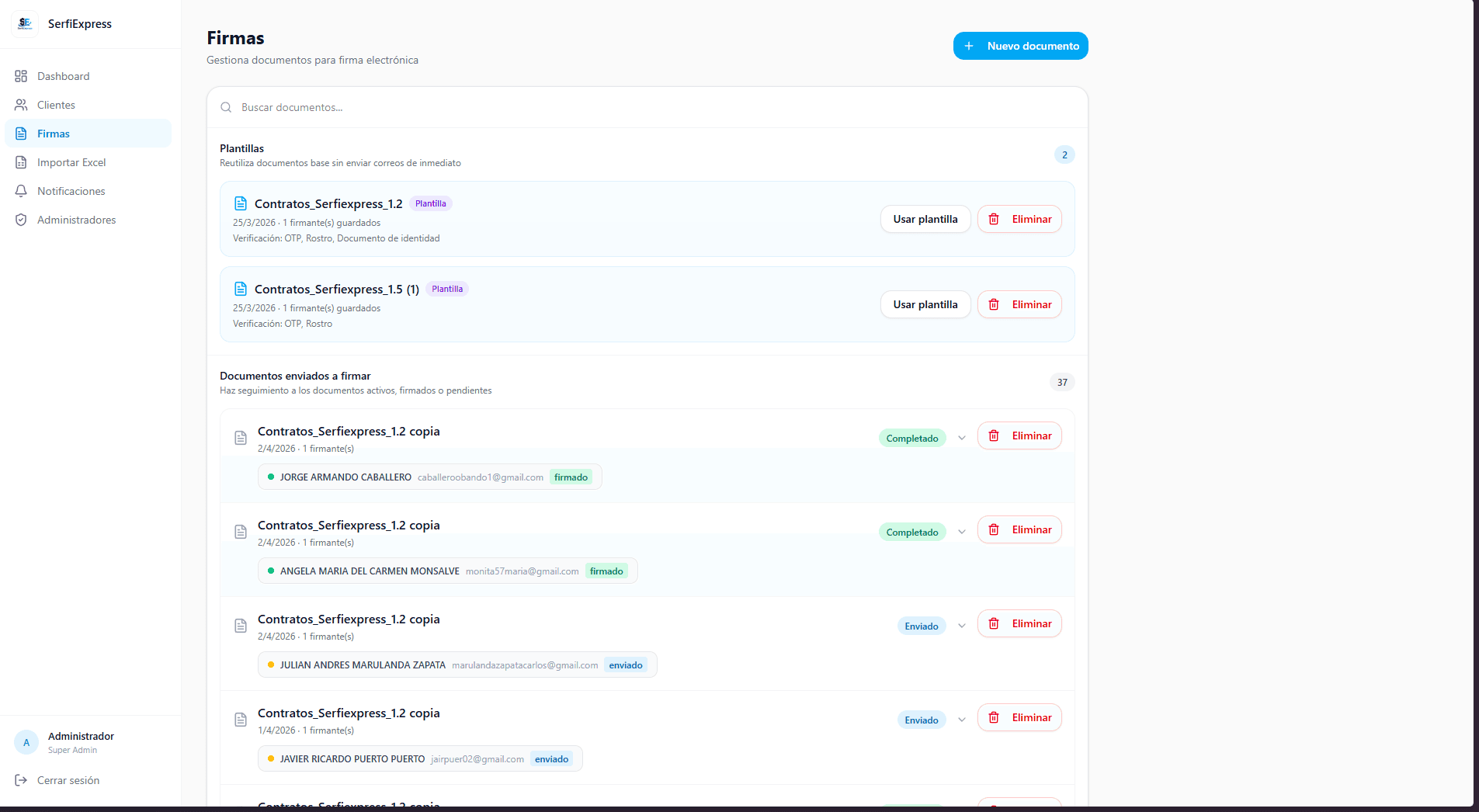
Task: Go to the Clientes menu item
Action: tap(56, 105)
